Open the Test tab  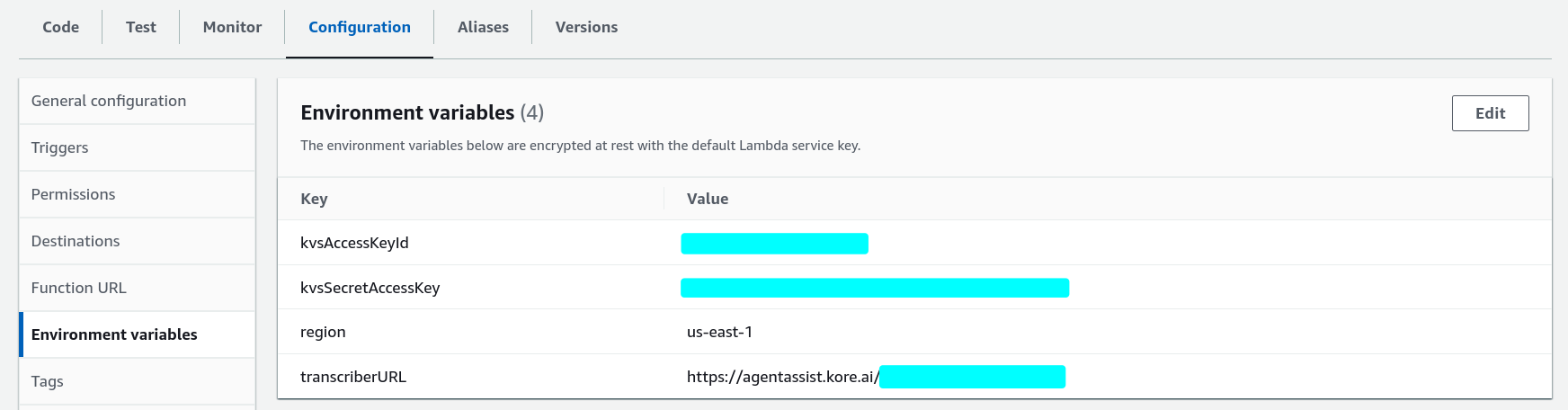[141, 27]
